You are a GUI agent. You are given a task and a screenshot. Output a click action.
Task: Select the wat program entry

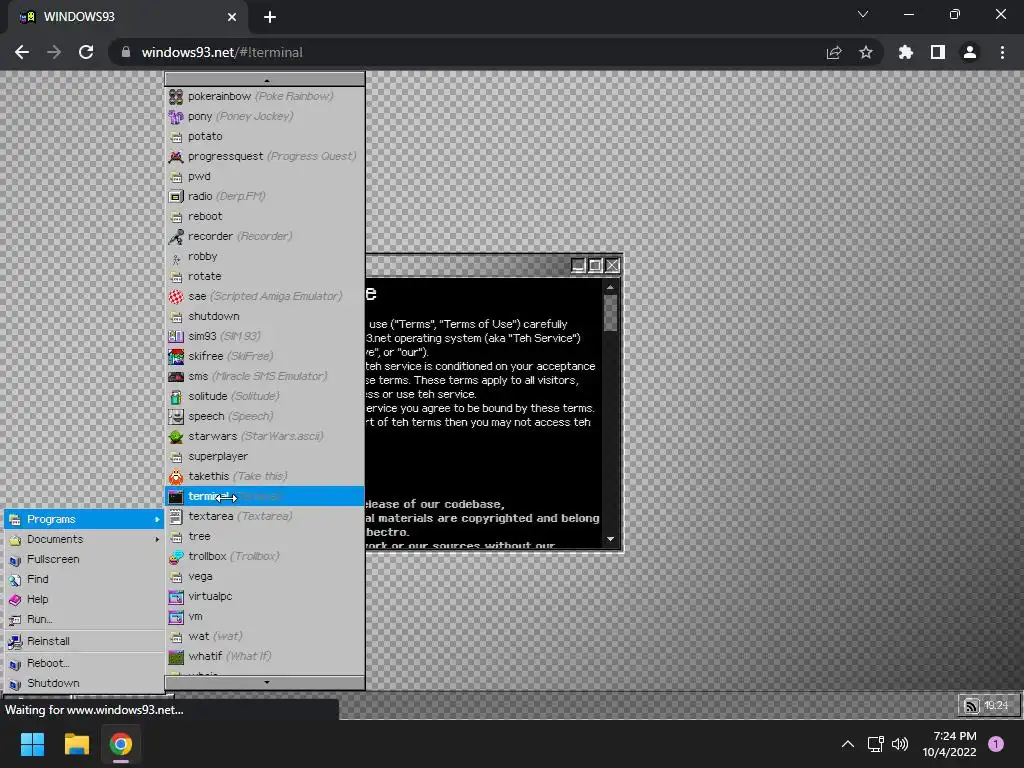coord(265,636)
